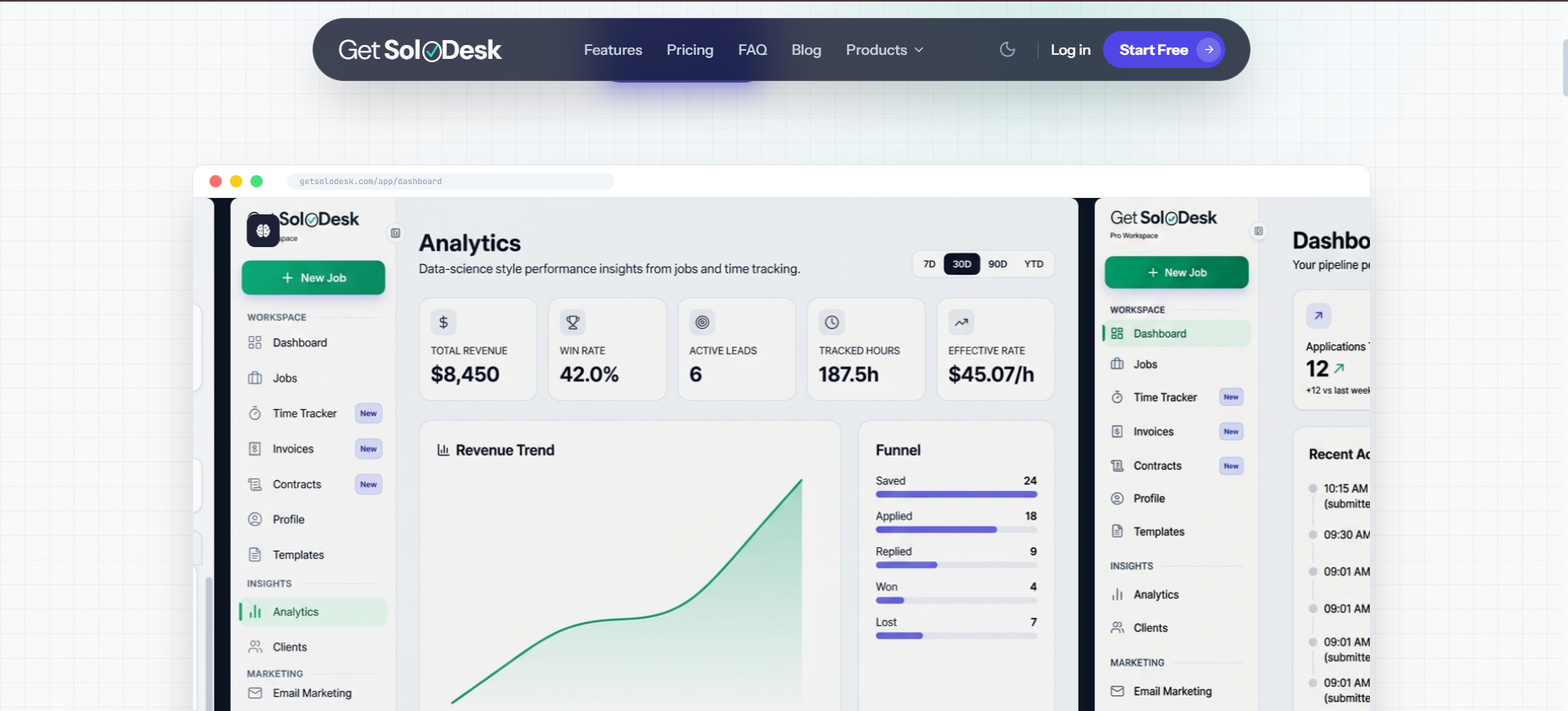Click chart icon beside Revenue Trend title

click(x=444, y=450)
